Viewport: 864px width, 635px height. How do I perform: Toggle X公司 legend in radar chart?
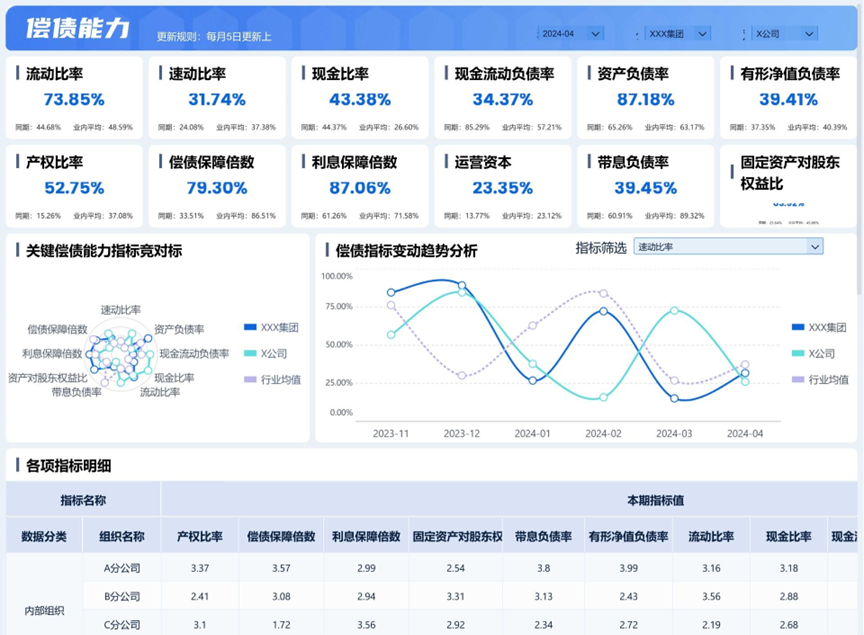click(266, 353)
